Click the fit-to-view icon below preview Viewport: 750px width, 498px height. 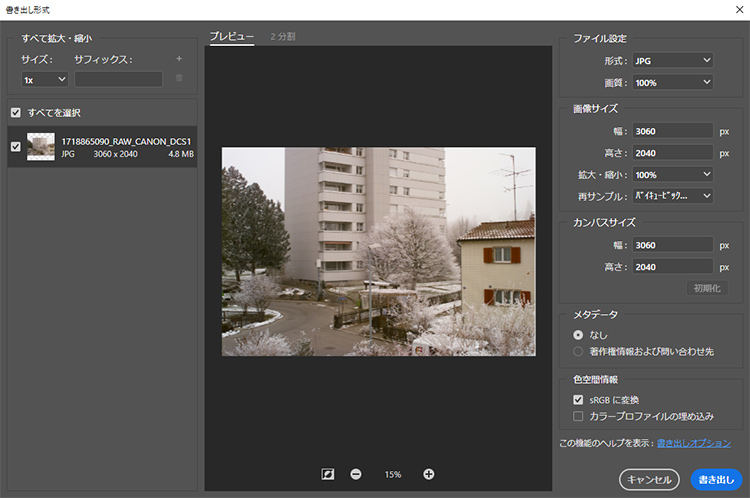click(327, 474)
